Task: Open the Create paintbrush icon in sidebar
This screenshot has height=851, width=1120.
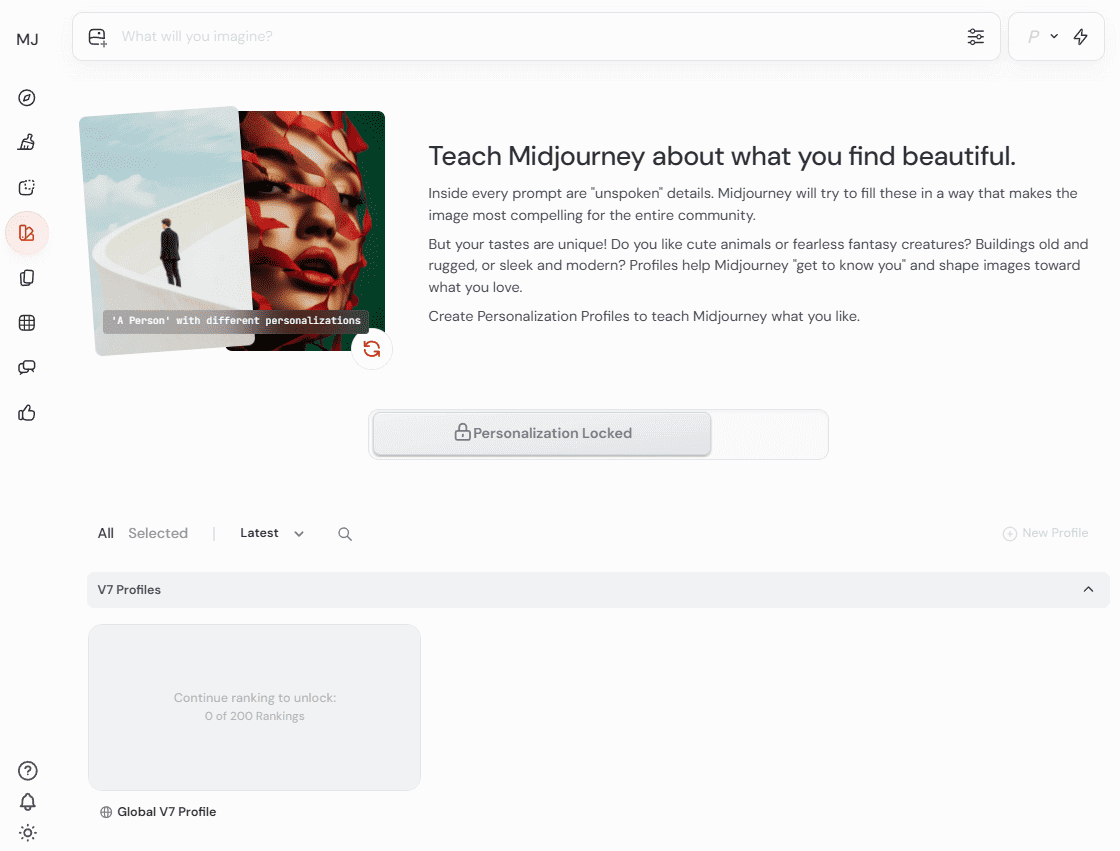Action: pos(27,143)
